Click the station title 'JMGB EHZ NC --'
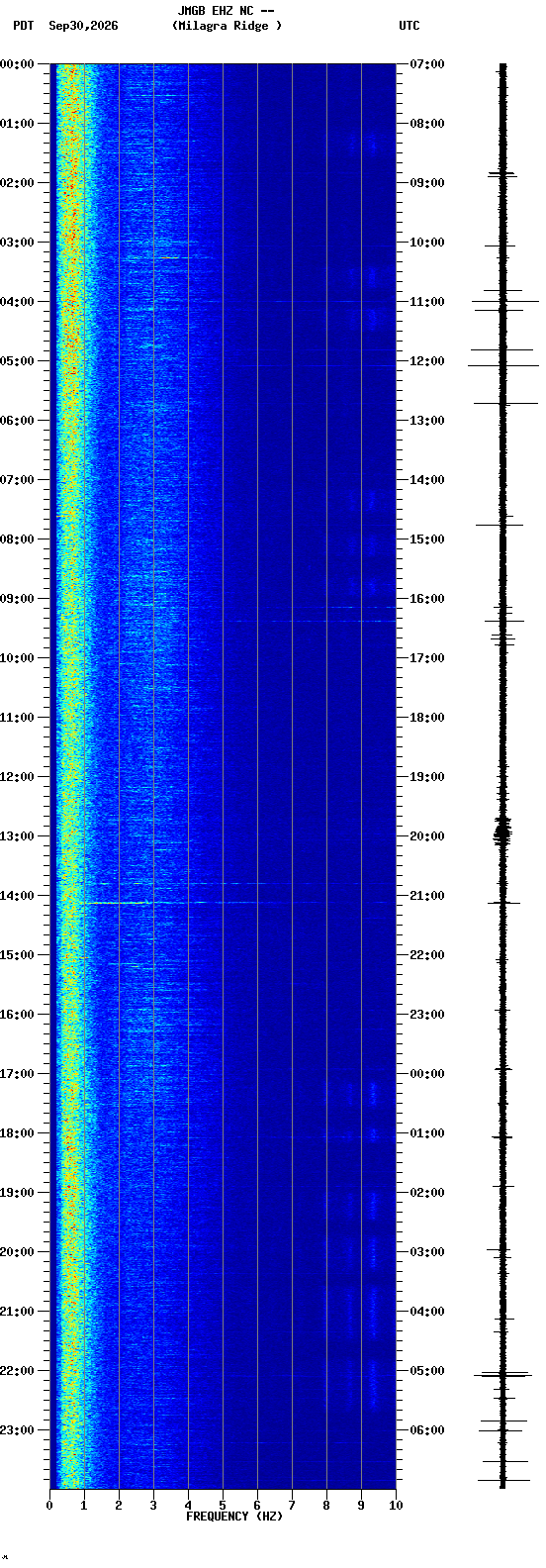The width and height of the screenshot is (546, 1568). click(226, 11)
